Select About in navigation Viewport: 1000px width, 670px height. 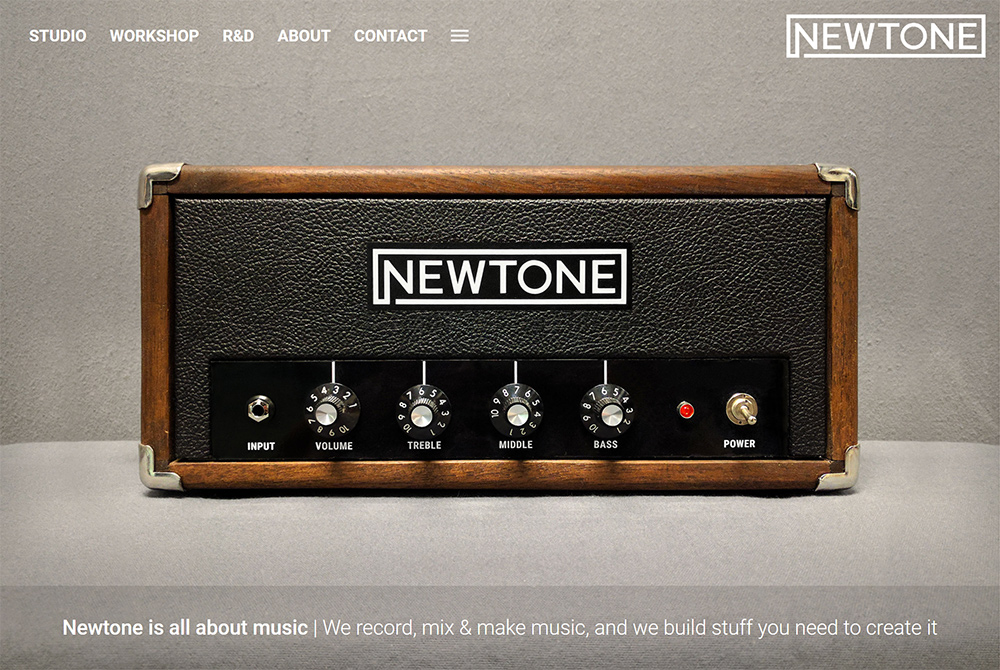[304, 36]
